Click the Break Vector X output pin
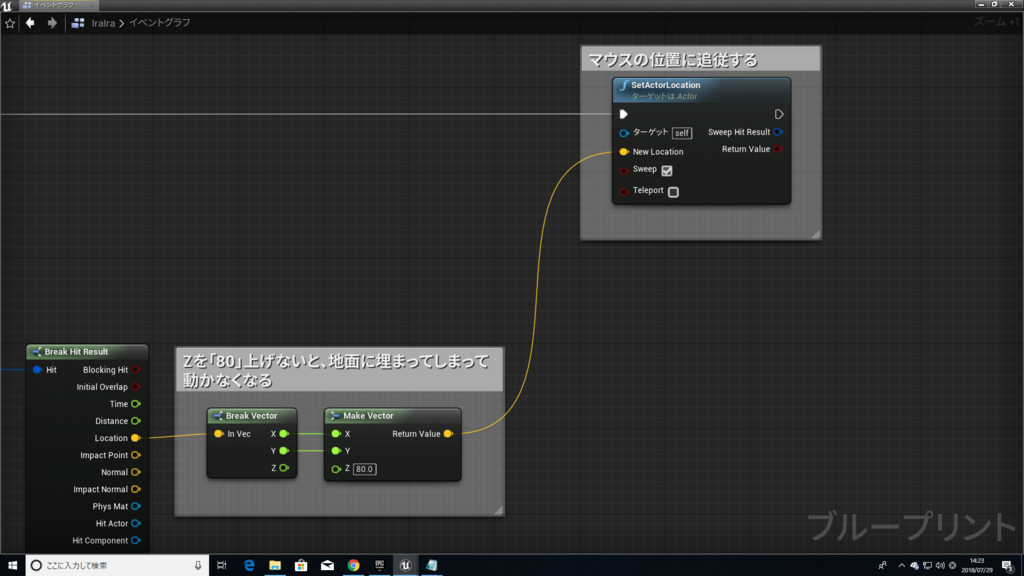 click(284, 434)
